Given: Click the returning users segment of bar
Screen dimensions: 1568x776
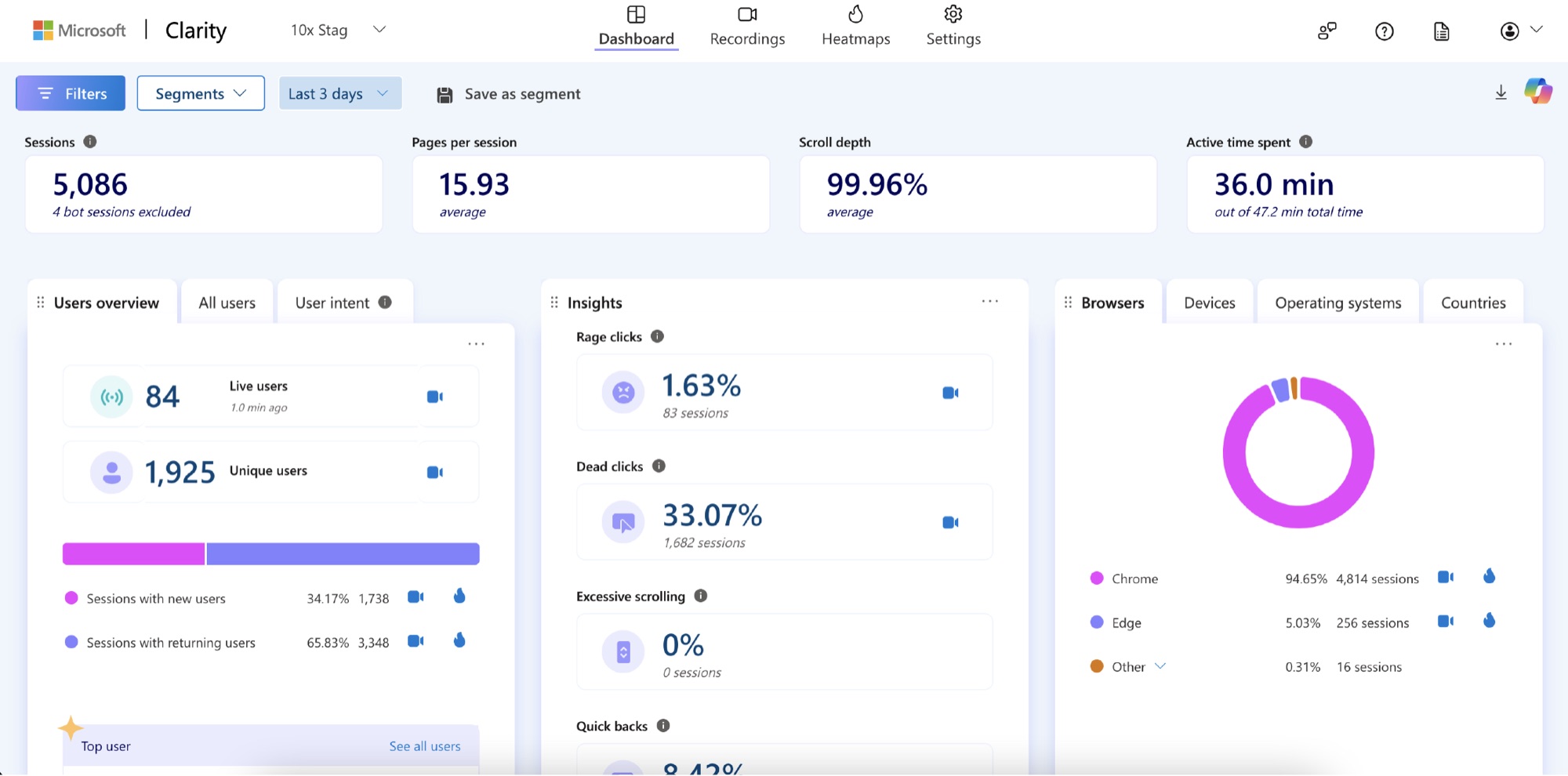Looking at the screenshot, I should 343,553.
